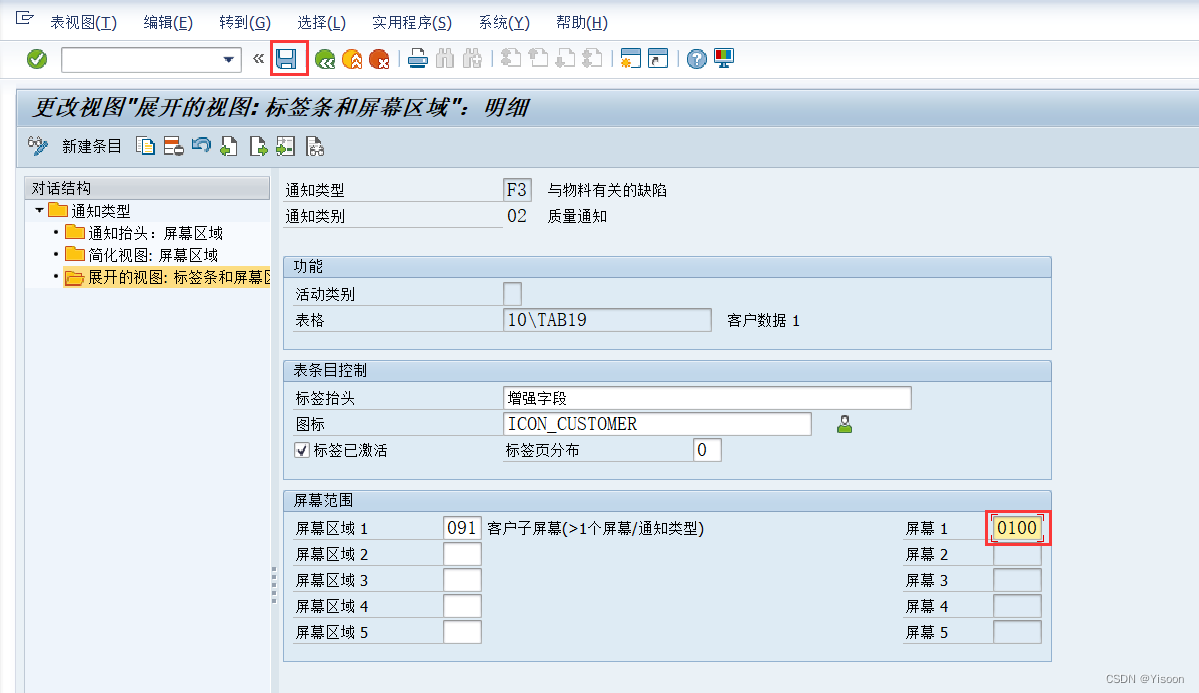The height and width of the screenshot is (693, 1199).
Task: Toggle Display/Change mode with the glasses icon
Action: pyautogui.click(x=38, y=146)
